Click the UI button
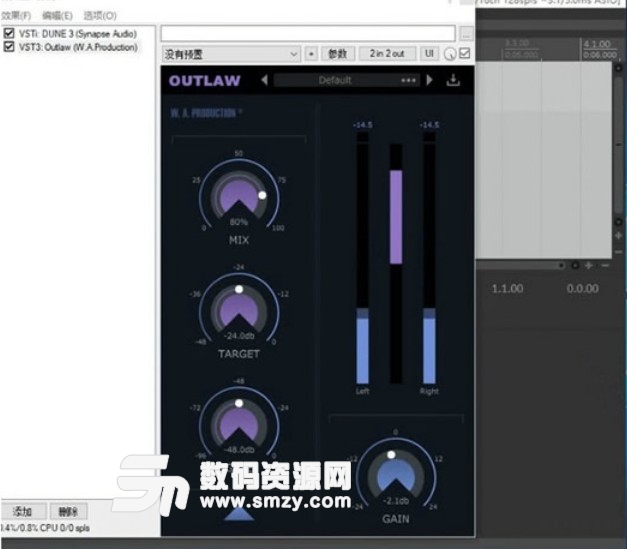Viewport: 627px width, 549px height. pos(429,54)
